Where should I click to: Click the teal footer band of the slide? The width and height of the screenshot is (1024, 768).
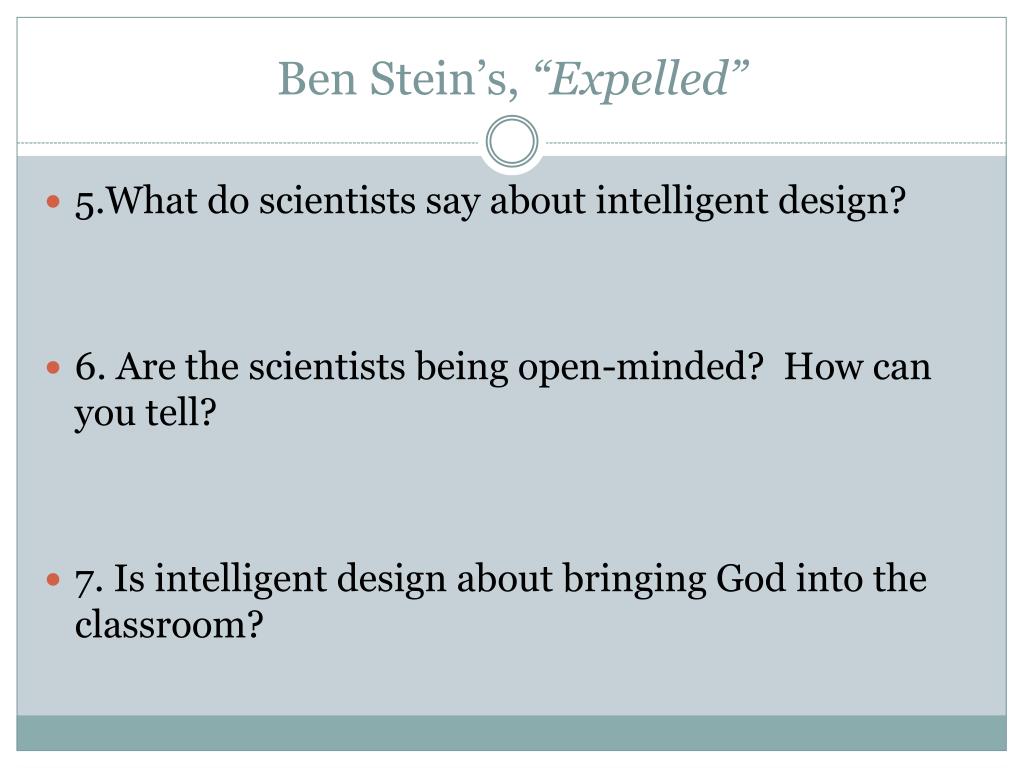click(x=511, y=733)
